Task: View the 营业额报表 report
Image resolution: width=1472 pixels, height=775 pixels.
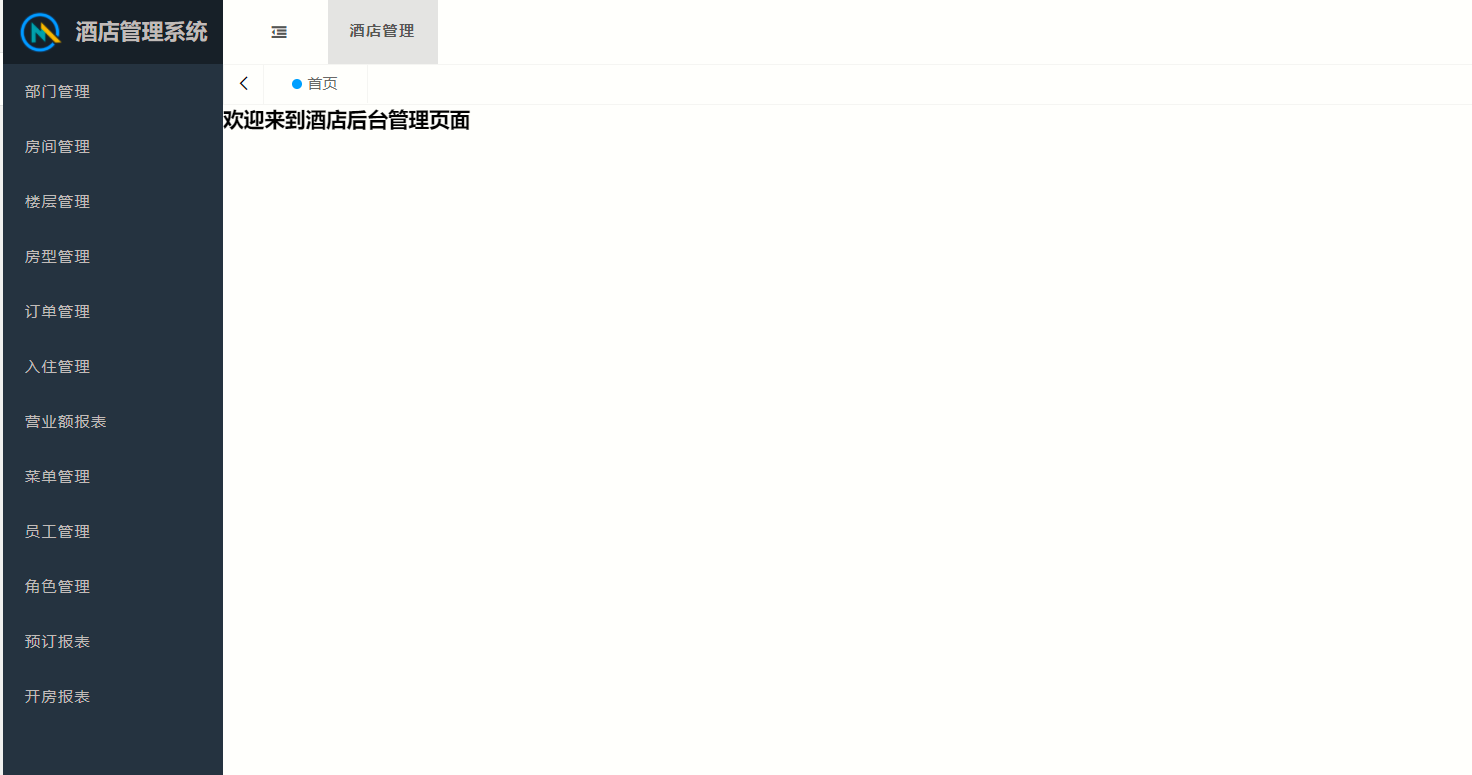Action: [x=113, y=422]
